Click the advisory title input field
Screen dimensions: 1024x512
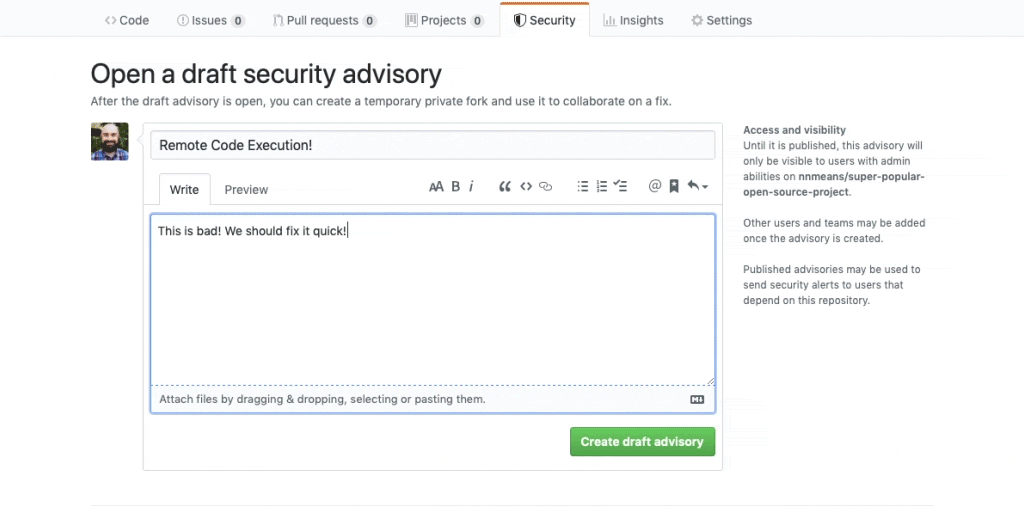(432, 145)
